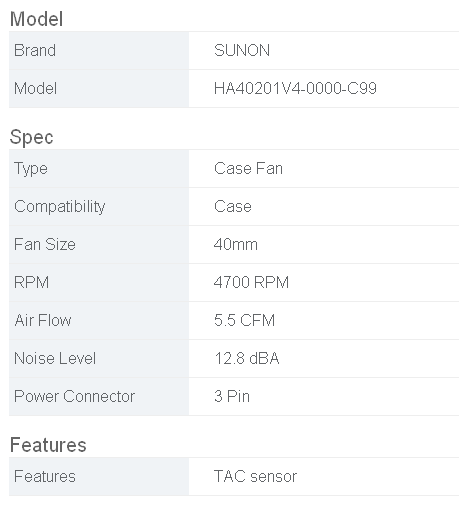Click the Model row label
This screenshot has height=510, width=459.
pyautogui.click(x=35, y=89)
